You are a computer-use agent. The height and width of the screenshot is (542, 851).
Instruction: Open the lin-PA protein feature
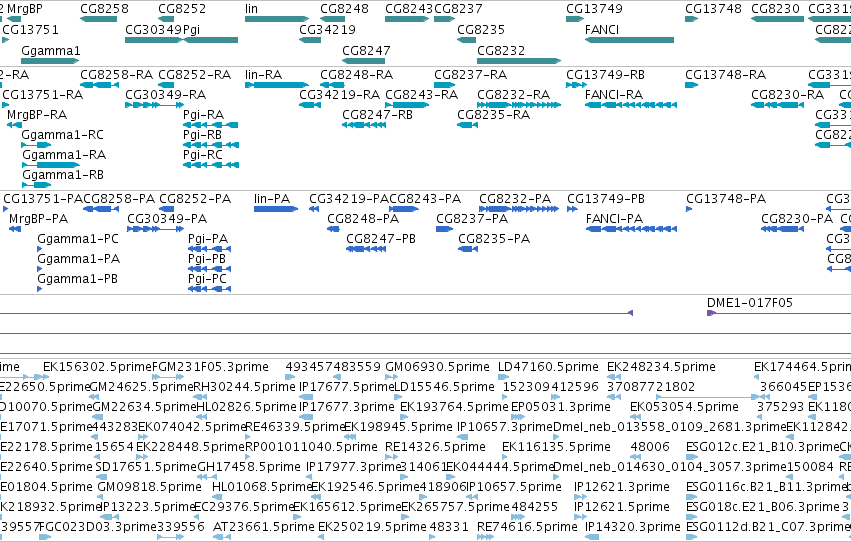pos(276,209)
